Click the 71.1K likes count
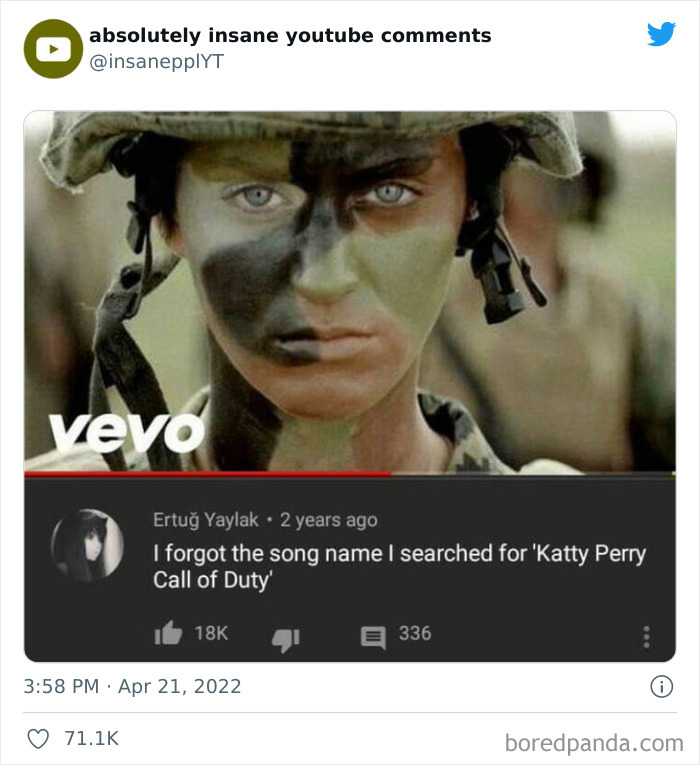Screen dimensions: 700x765 click(x=91, y=739)
